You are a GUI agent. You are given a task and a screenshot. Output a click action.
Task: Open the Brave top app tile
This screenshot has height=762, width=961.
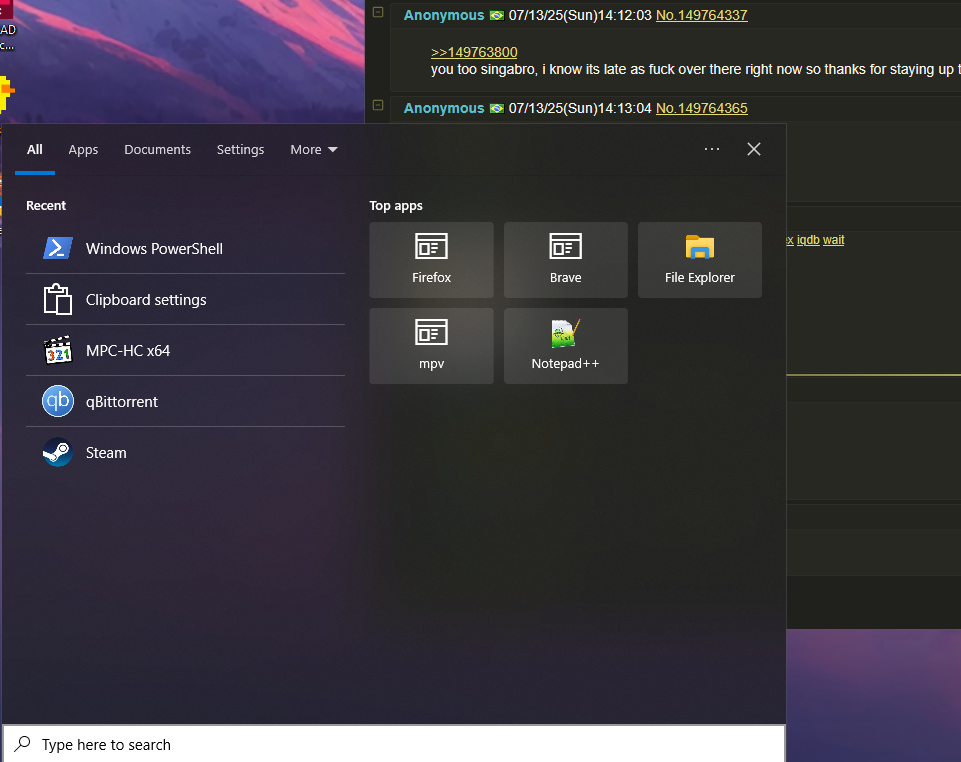(566, 260)
